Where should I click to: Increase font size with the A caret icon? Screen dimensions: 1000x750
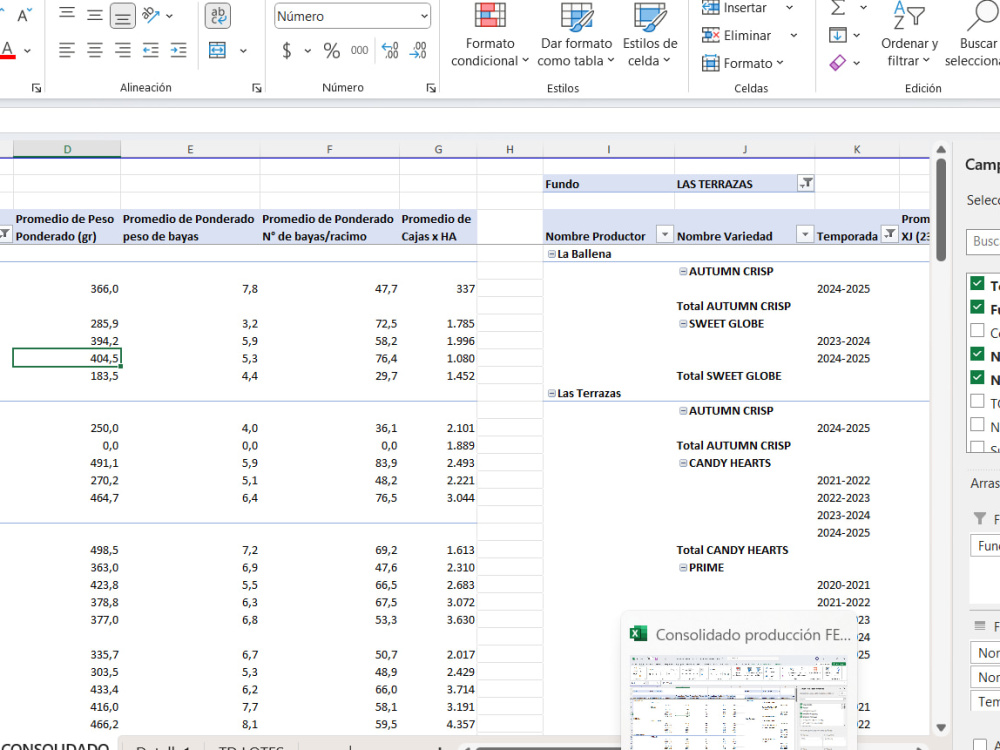tap(24, 15)
